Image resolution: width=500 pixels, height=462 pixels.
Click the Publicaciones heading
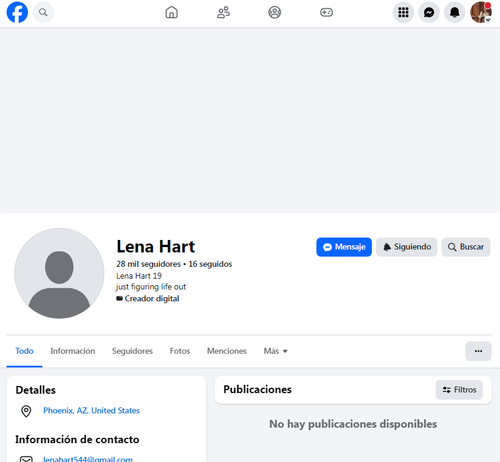click(x=257, y=389)
